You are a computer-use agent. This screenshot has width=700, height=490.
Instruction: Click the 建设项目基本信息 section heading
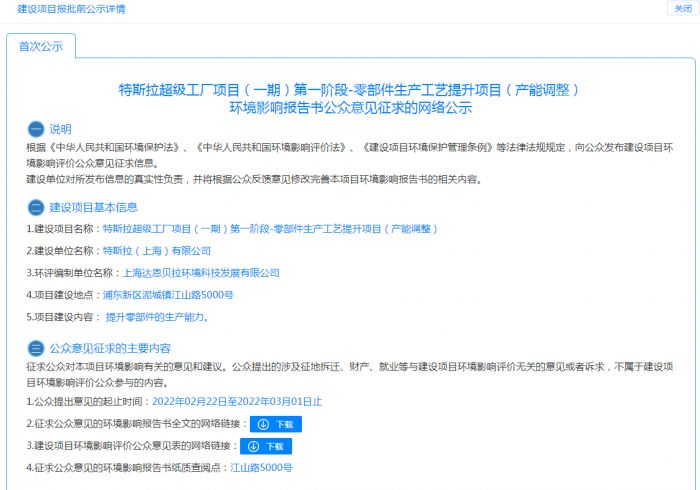point(94,208)
